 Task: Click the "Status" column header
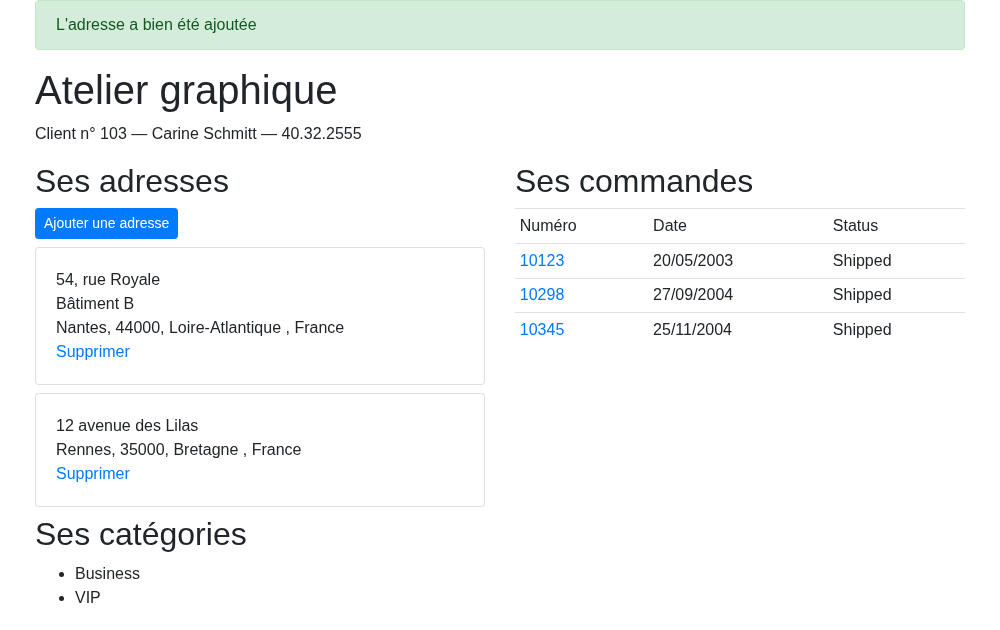(x=855, y=226)
